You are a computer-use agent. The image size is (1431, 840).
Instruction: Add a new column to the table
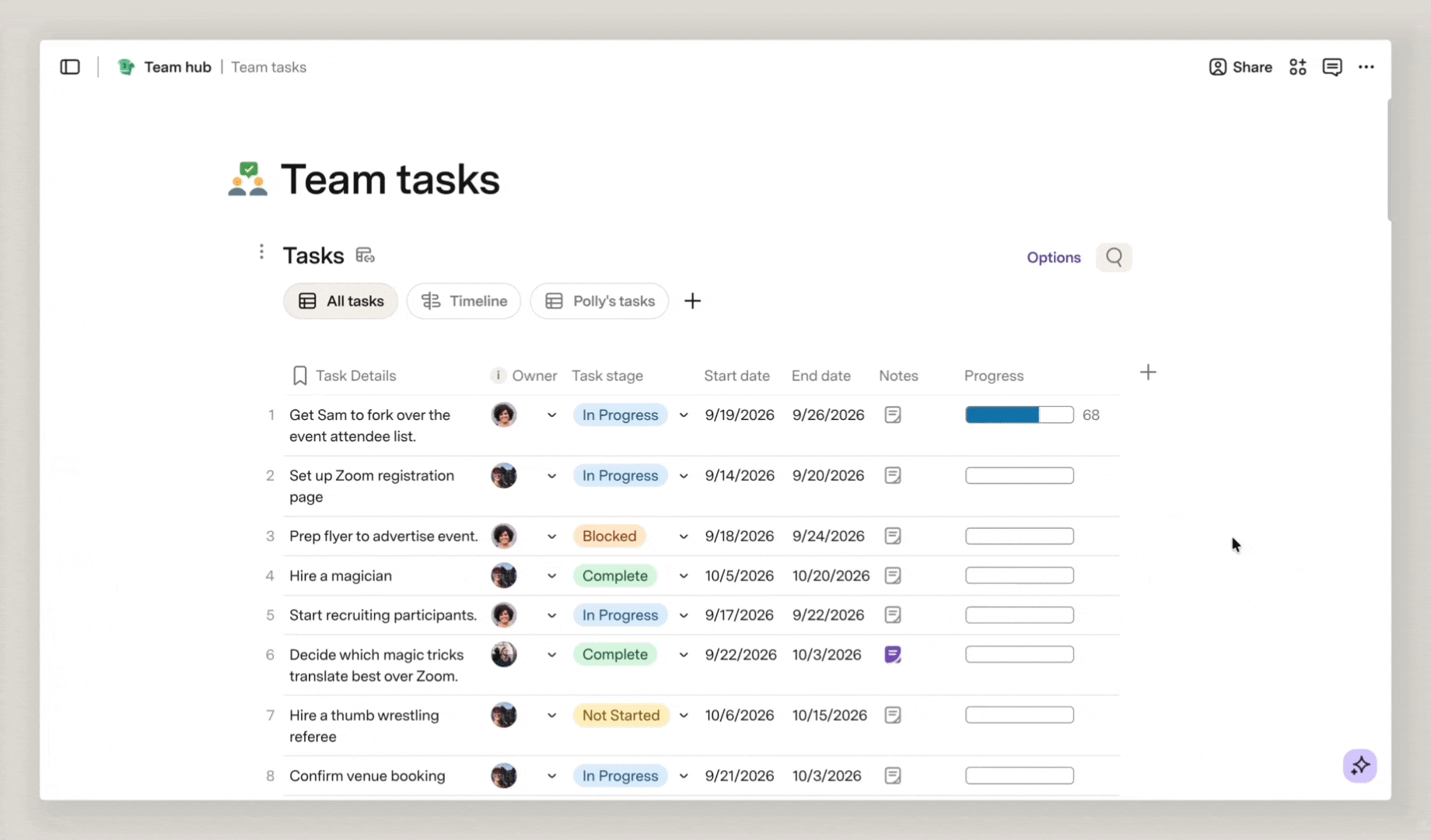pos(1148,373)
